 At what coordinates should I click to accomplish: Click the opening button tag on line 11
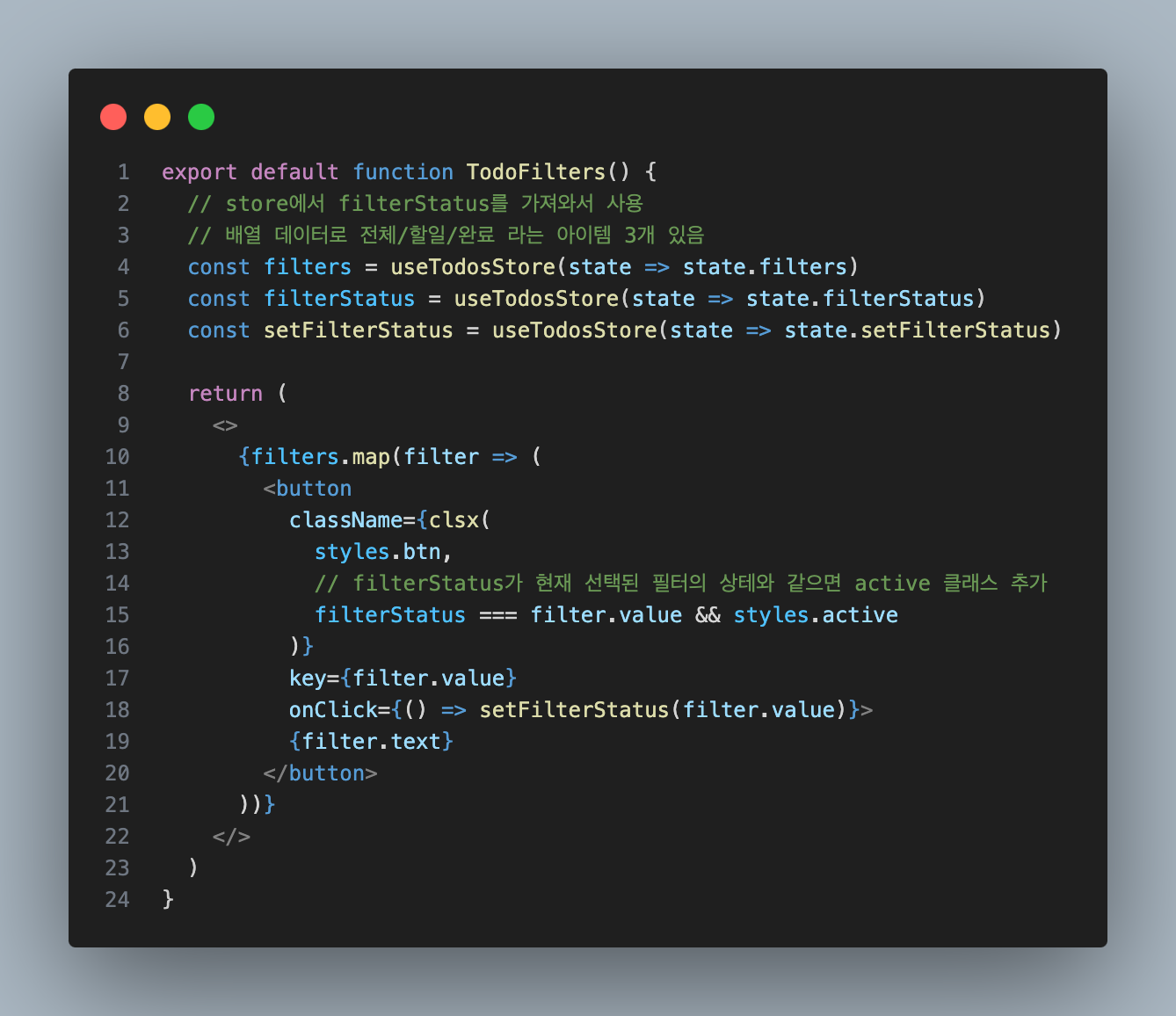click(x=308, y=488)
